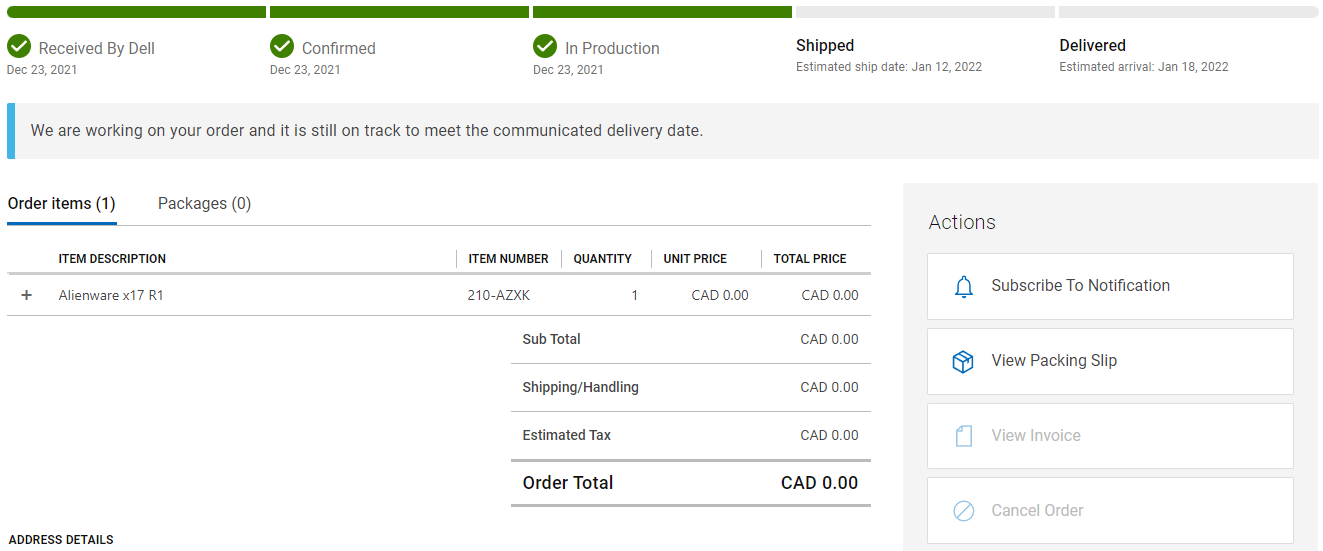Select the Order items (1) tab

click(62, 203)
